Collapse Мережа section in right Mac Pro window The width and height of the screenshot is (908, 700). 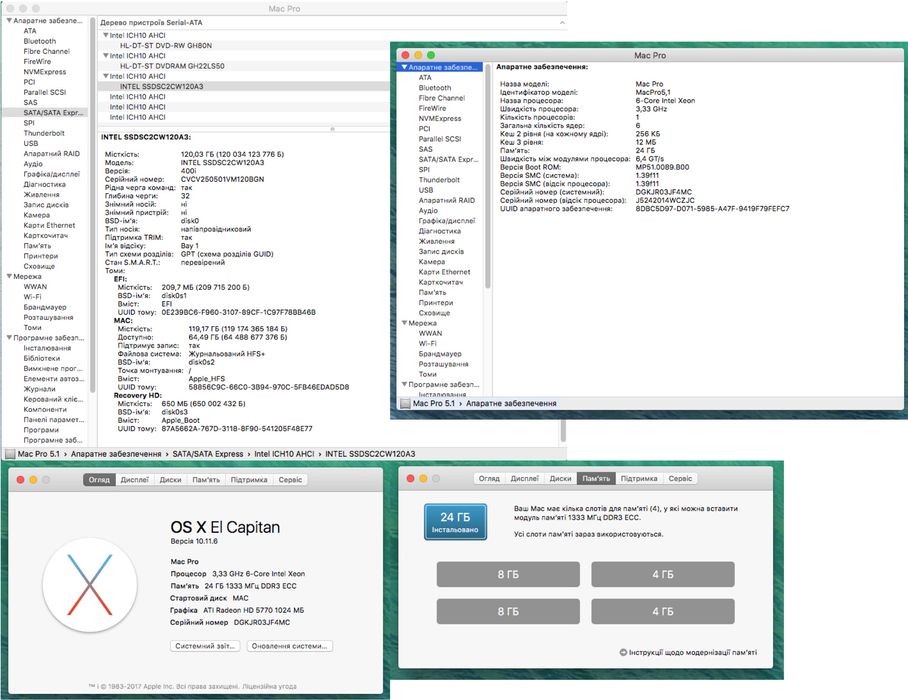(x=404, y=323)
